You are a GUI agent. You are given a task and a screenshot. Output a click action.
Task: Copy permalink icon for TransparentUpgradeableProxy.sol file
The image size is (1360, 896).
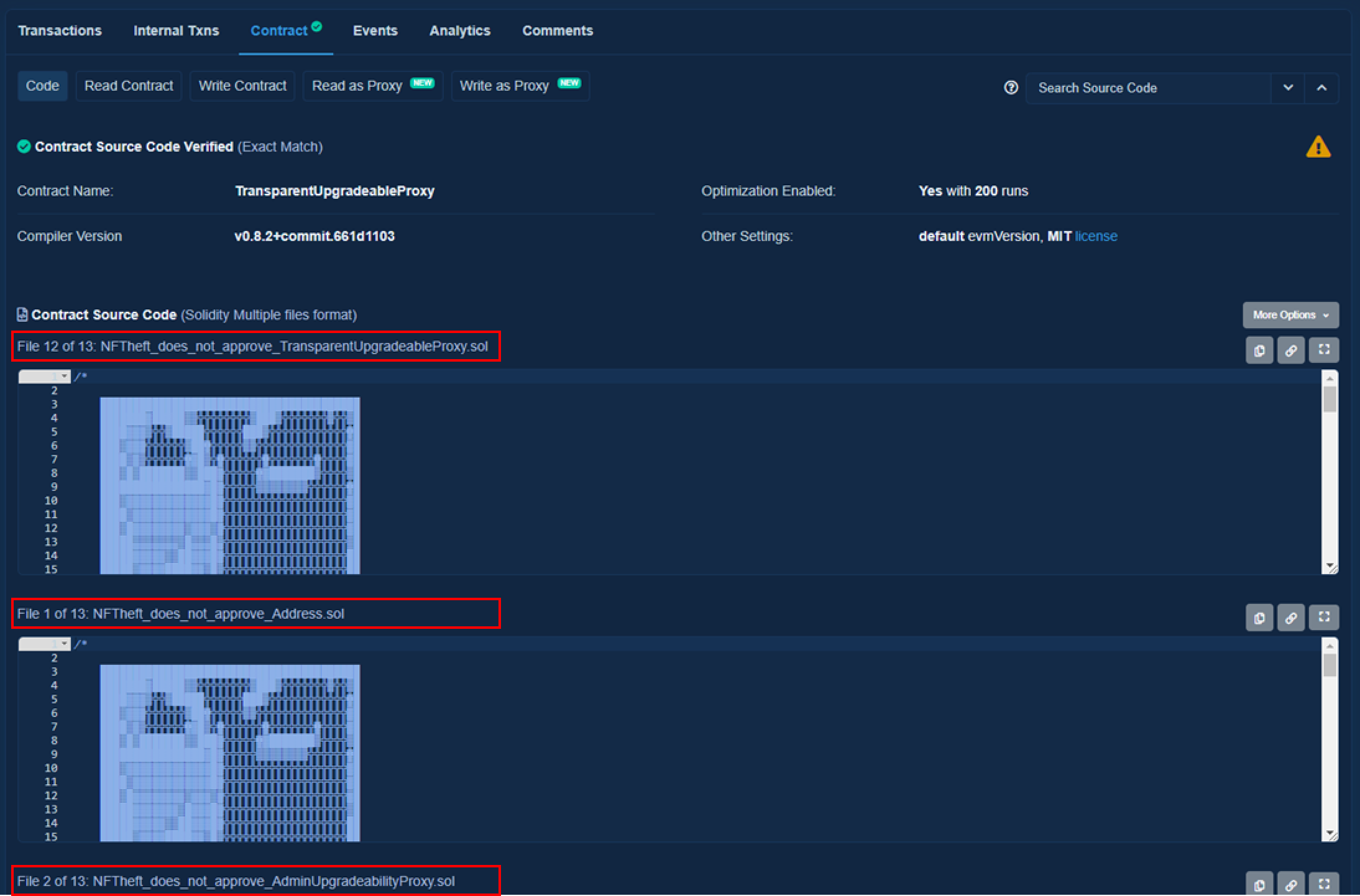[x=1291, y=350]
